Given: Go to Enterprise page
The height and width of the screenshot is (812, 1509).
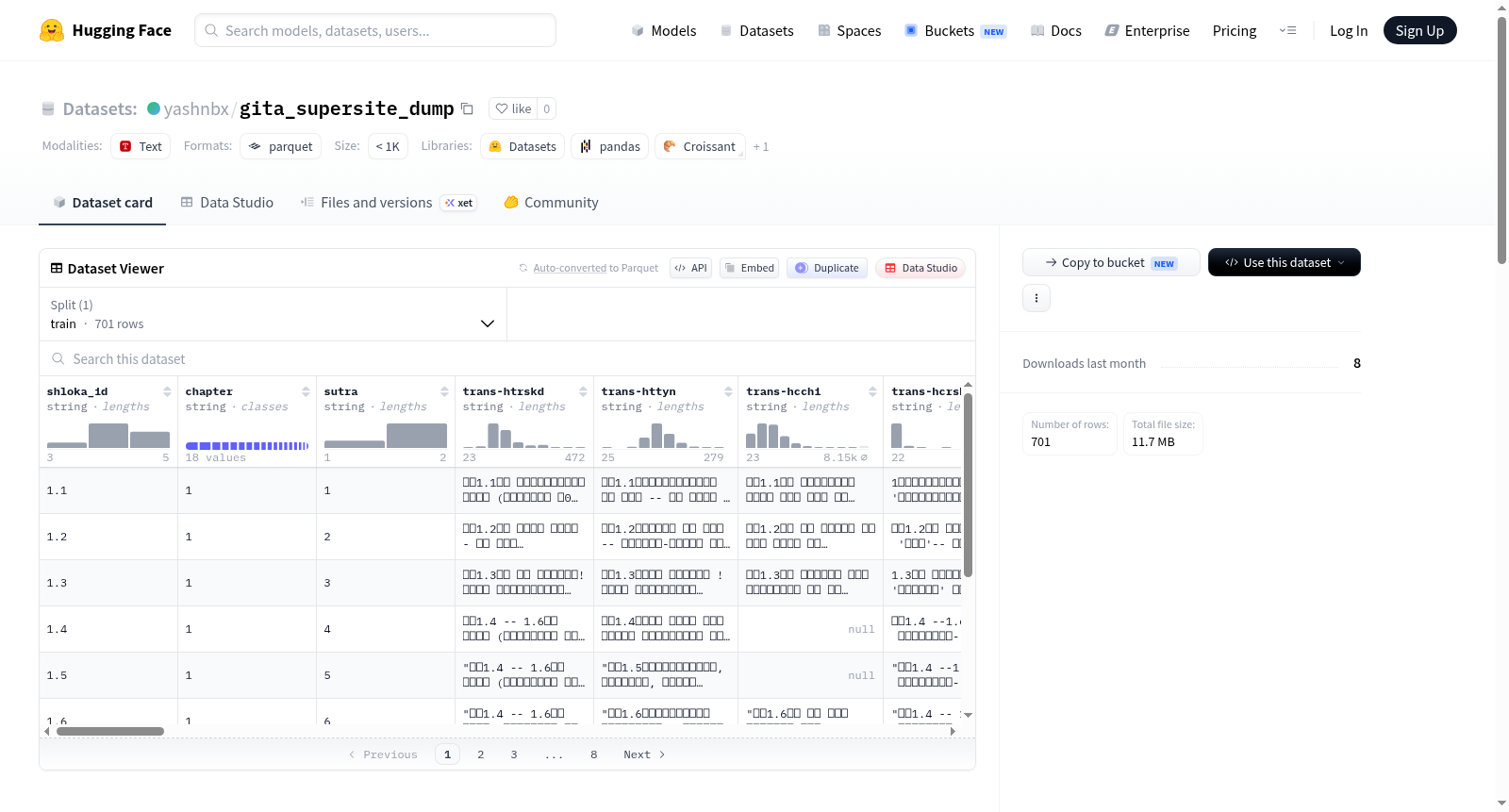Looking at the screenshot, I should pos(1147,30).
